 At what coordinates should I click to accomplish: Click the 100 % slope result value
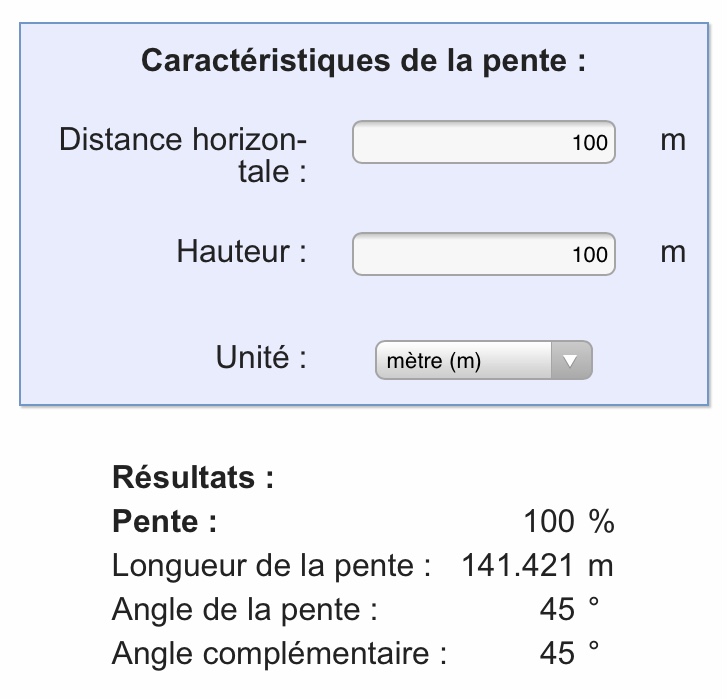(x=567, y=522)
